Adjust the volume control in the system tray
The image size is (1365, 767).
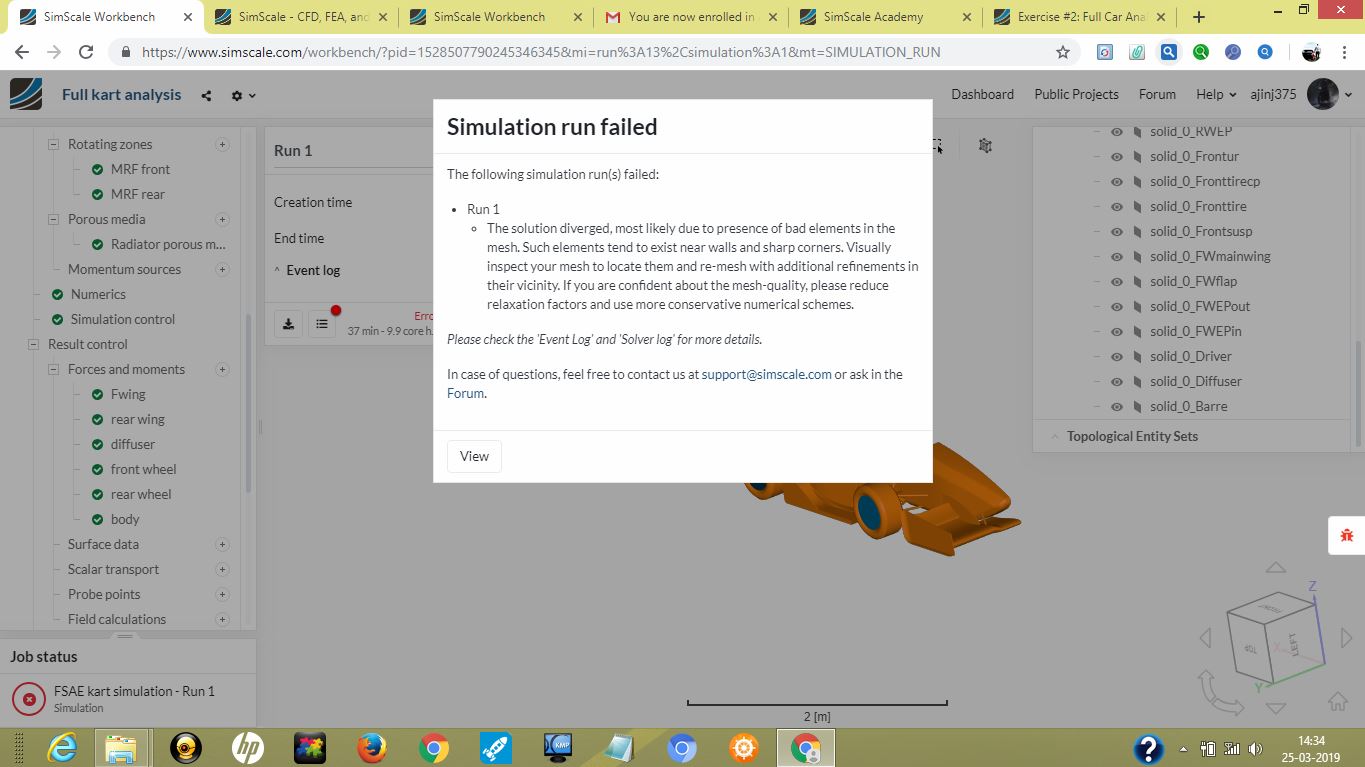[1255, 747]
